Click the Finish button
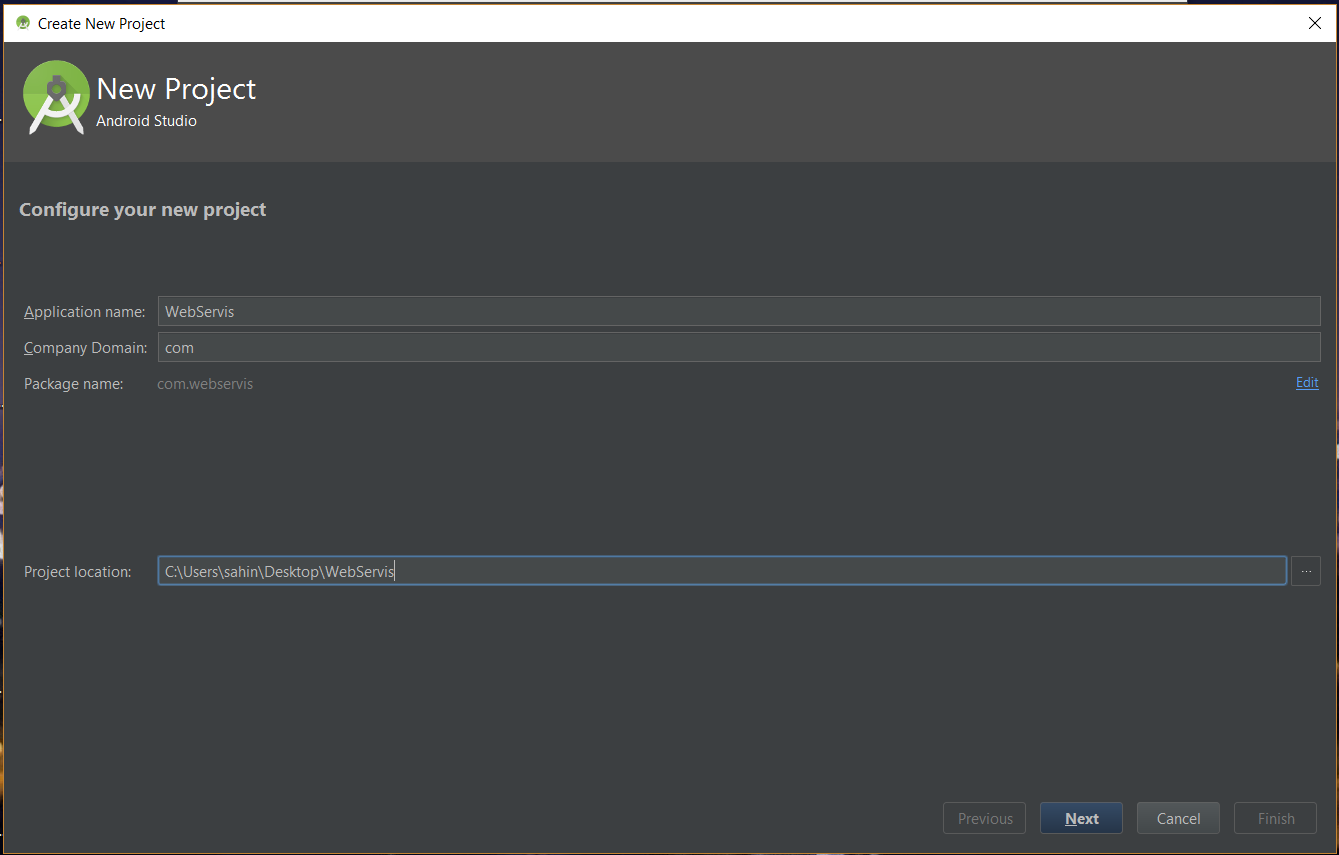This screenshot has height=855, width=1339. click(1276, 818)
